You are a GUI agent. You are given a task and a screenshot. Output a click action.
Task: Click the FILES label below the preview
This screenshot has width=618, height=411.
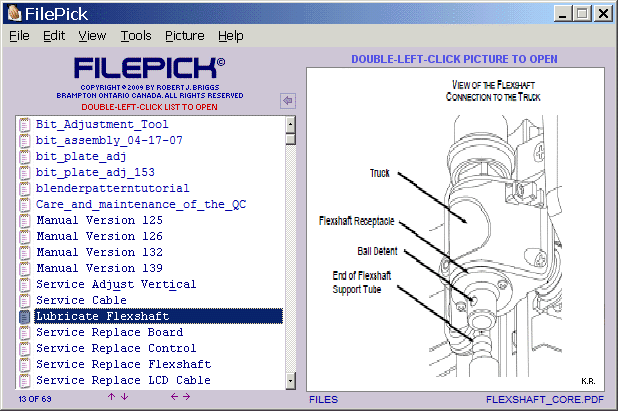pyautogui.click(x=323, y=400)
